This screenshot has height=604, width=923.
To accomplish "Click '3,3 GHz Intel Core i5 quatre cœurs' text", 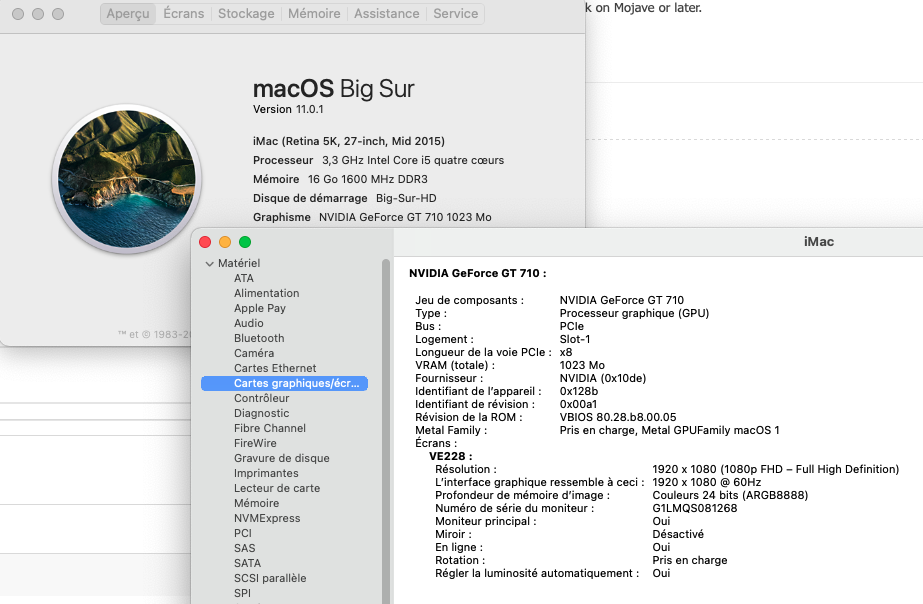I will (x=413, y=160).
